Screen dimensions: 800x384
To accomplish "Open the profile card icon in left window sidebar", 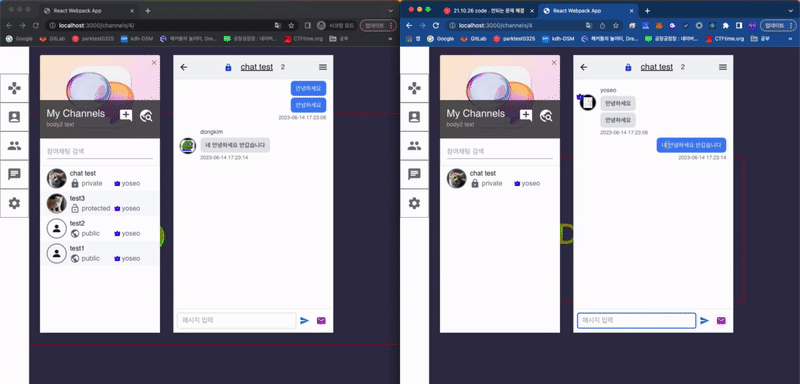I will tap(14, 117).
